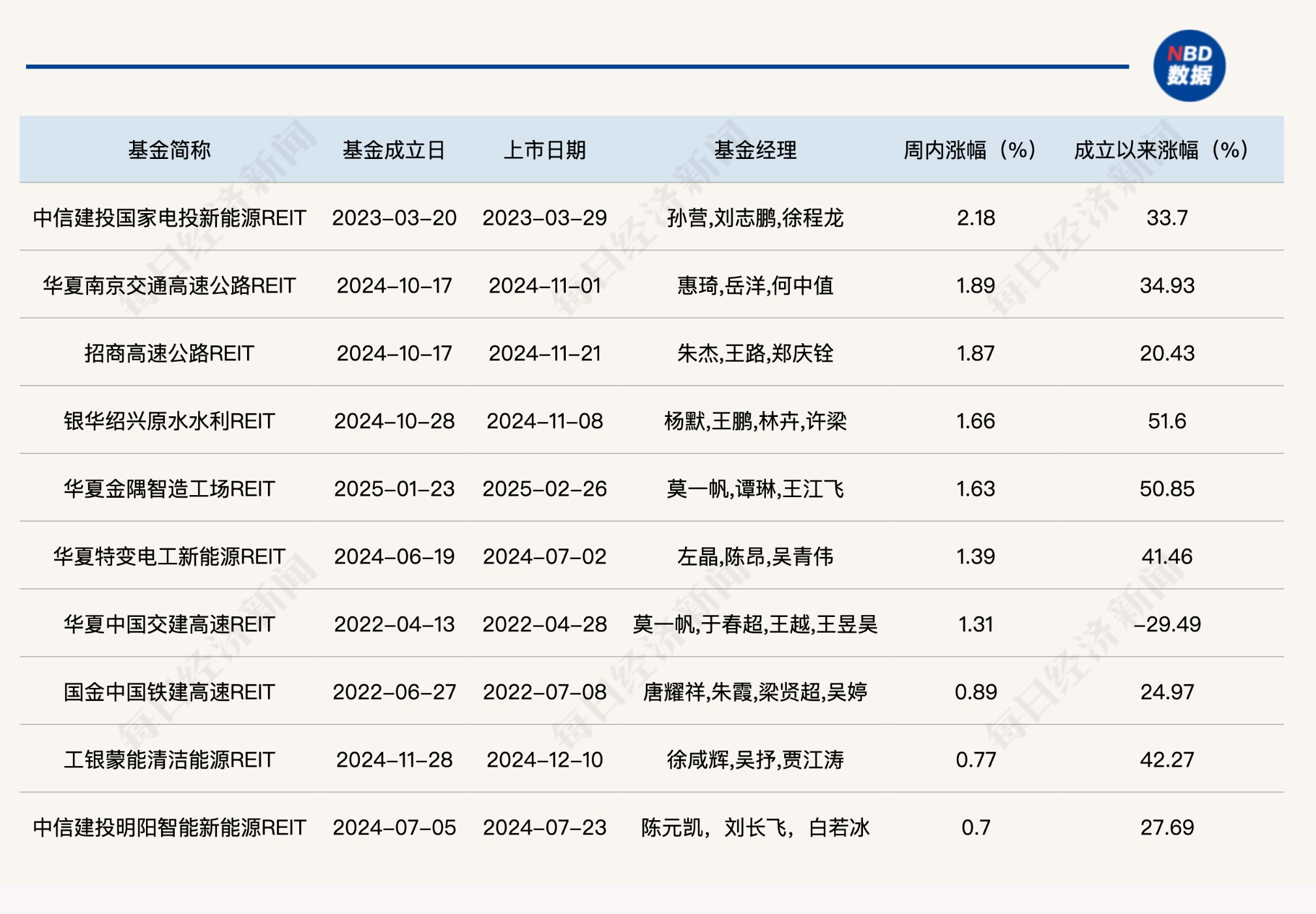Screen dimensions: 1316x914
Task: Select since-inception value 27.69
Action: click(1167, 827)
